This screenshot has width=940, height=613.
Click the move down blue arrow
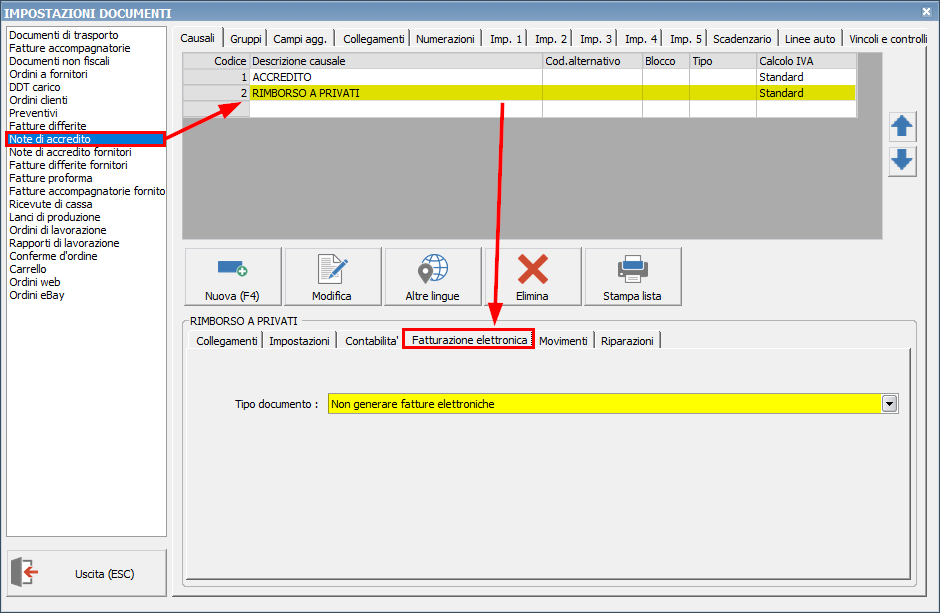click(902, 161)
